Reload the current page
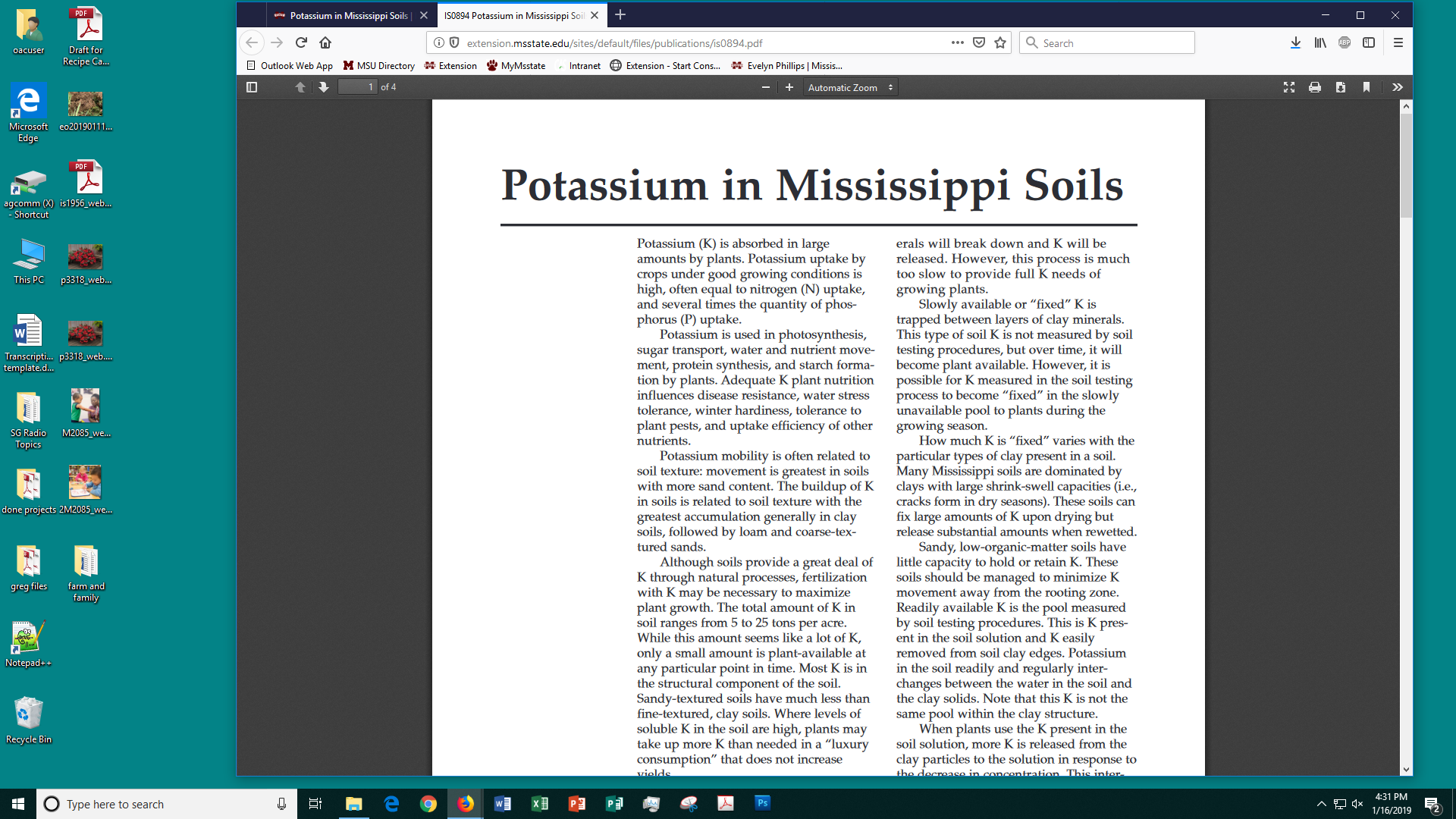 point(301,42)
